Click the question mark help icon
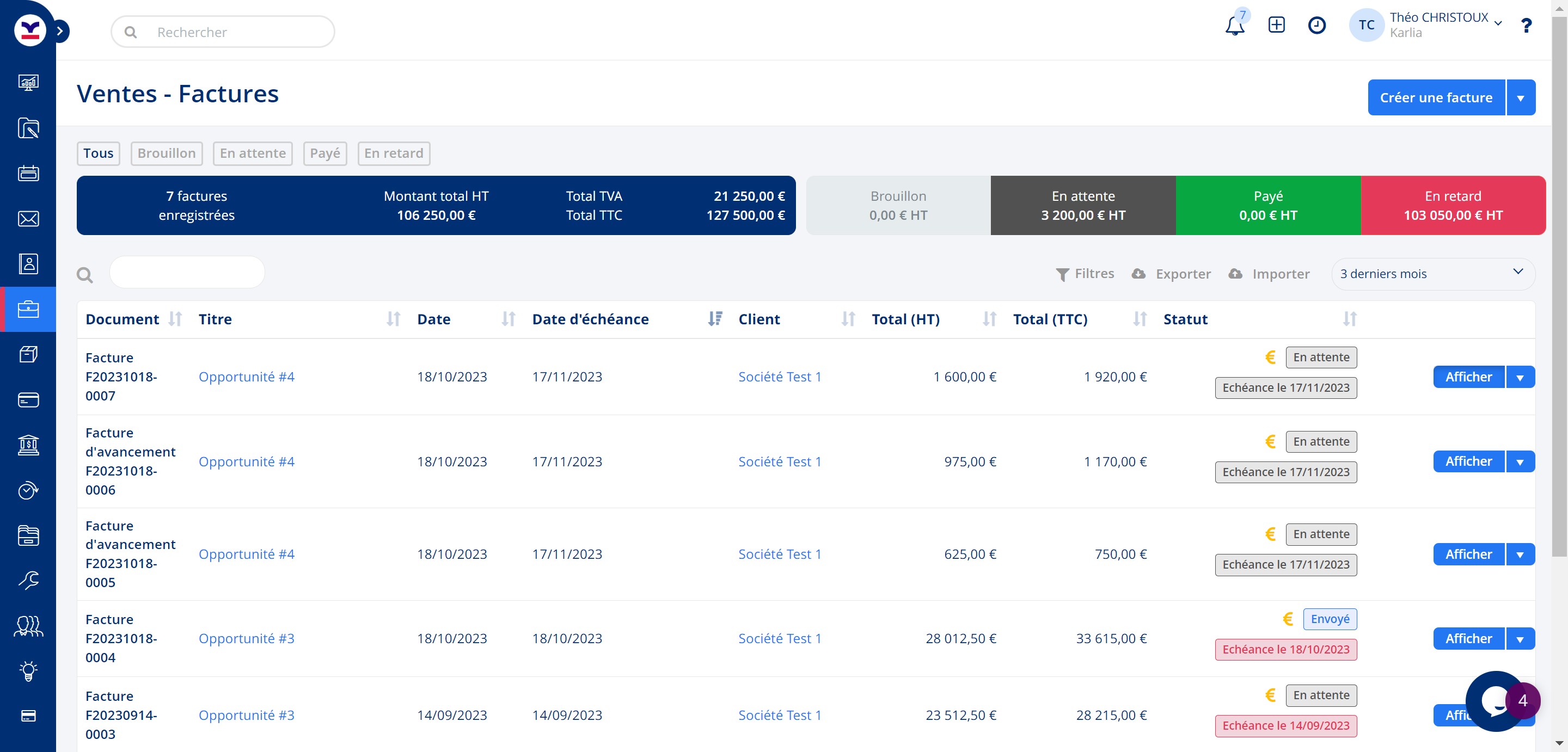Screen dimensions: 1568x752 [x=1526, y=26]
